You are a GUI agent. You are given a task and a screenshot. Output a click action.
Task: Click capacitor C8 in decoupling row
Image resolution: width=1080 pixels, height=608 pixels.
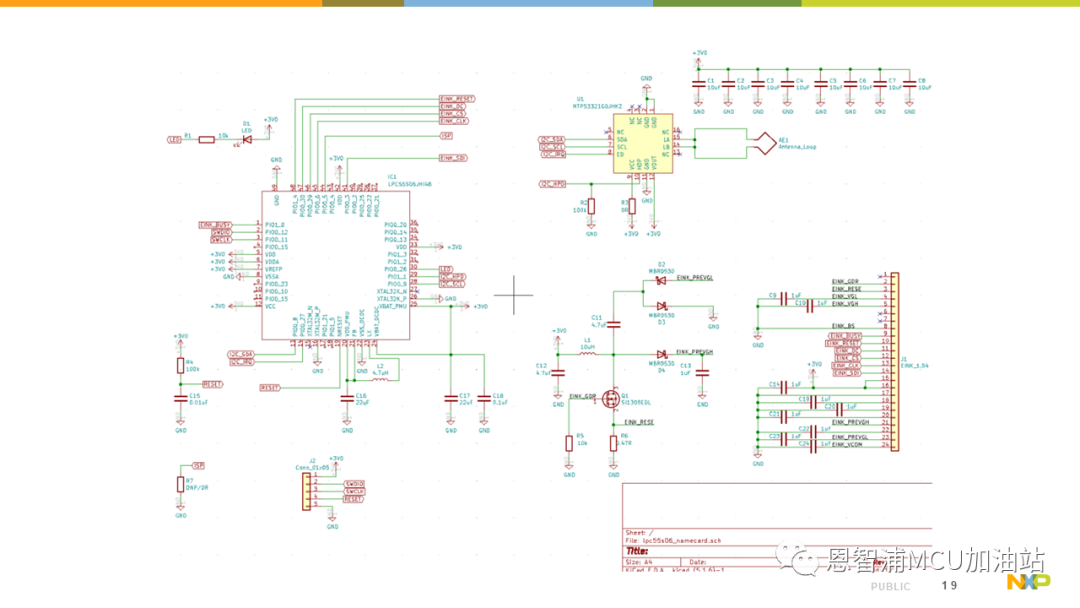click(909, 84)
